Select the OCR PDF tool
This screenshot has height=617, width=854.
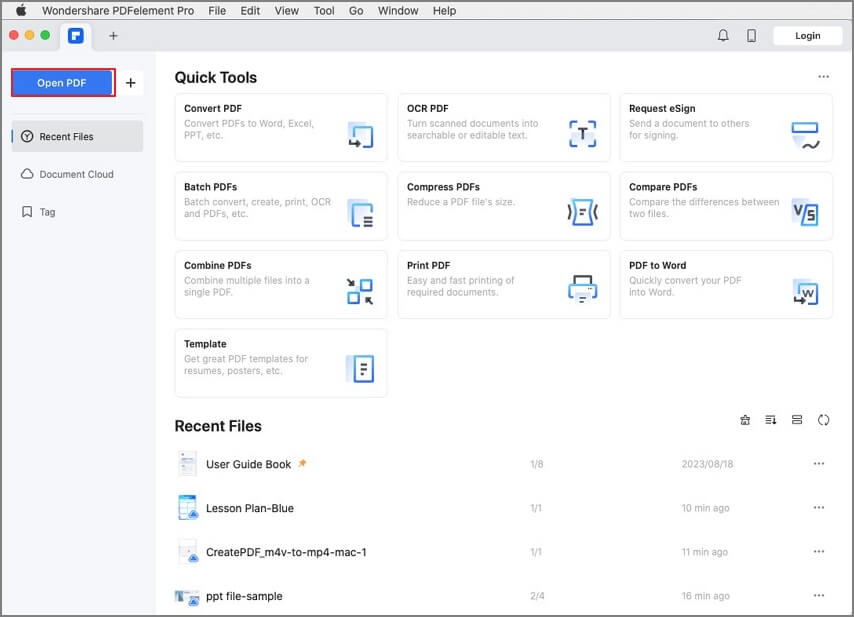(503, 127)
